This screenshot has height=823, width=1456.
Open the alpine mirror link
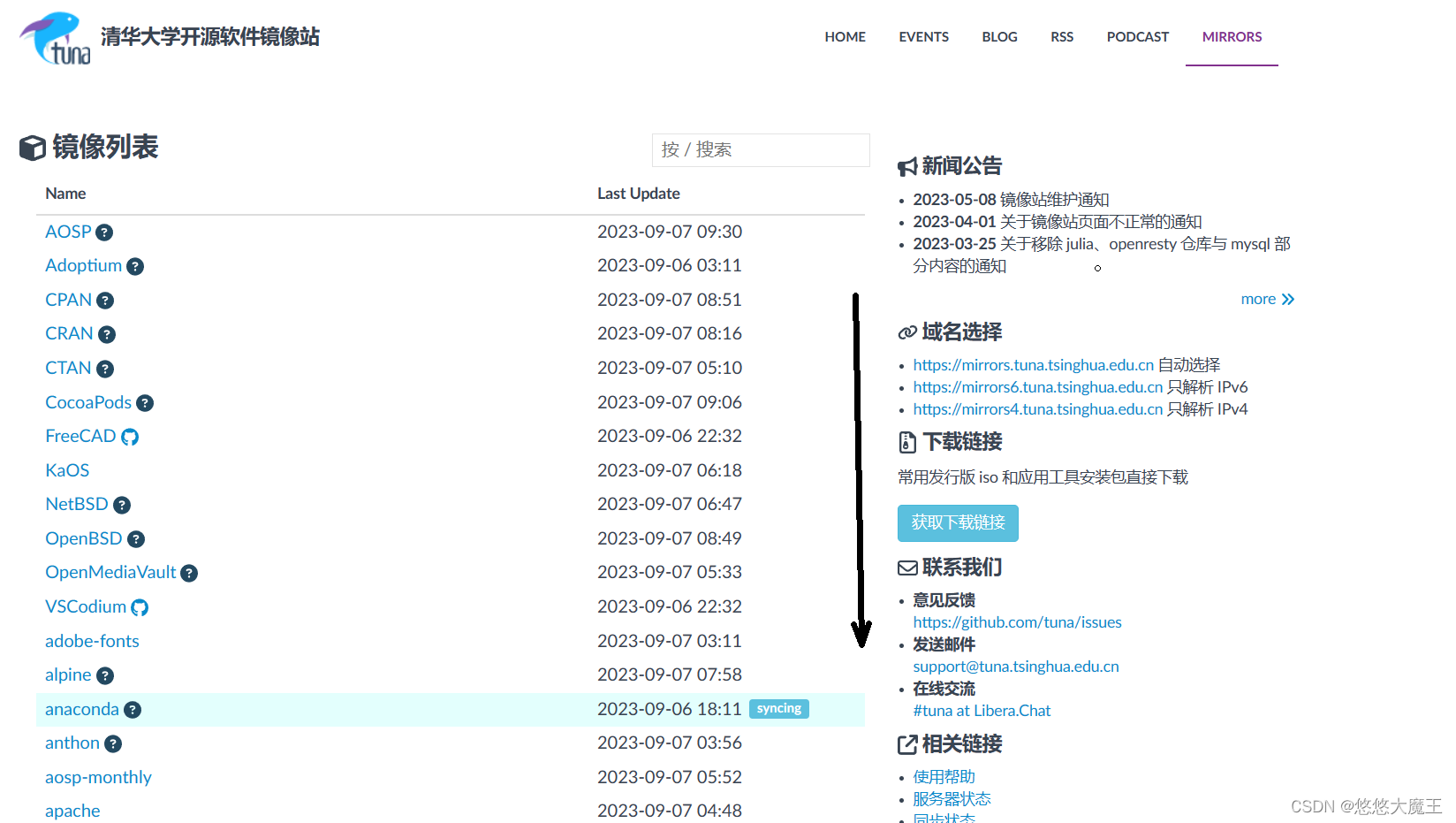point(68,674)
